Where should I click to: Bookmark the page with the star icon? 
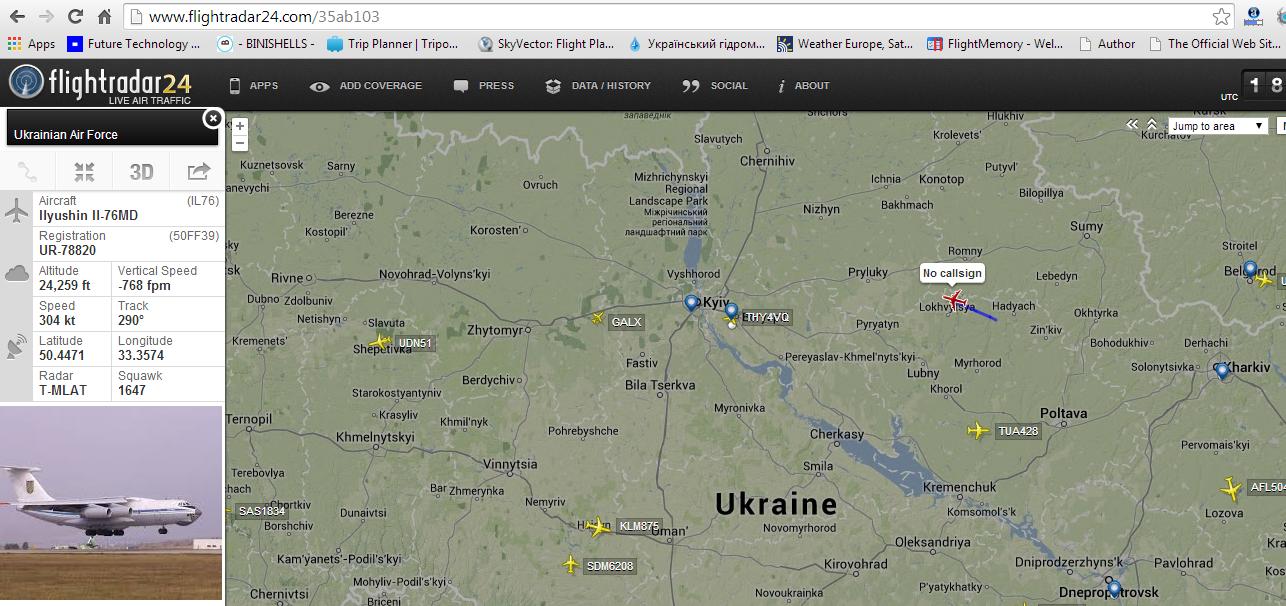click(x=1221, y=17)
